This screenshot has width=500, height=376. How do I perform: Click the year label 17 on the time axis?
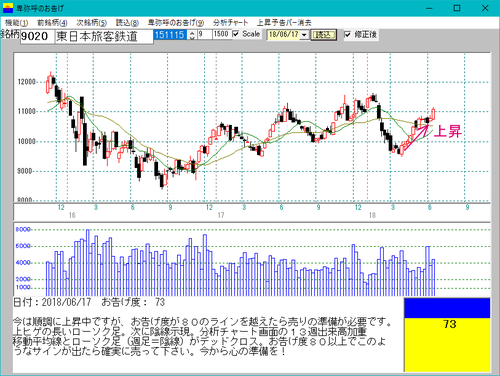(221, 215)
